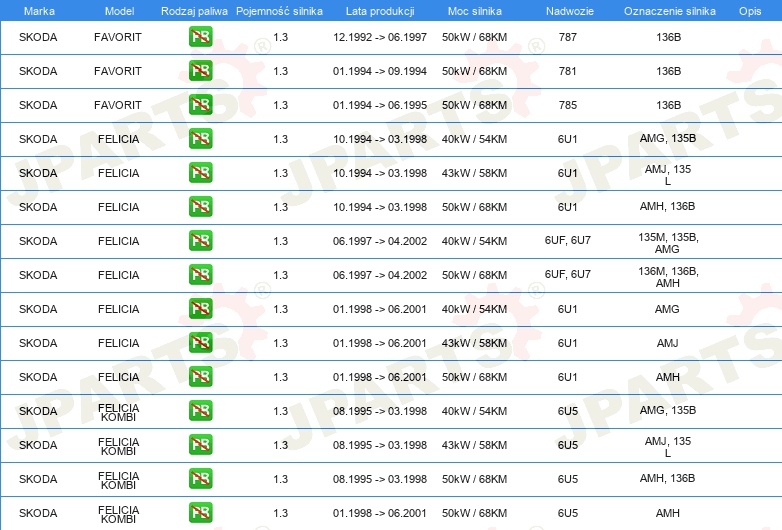782x530 pixels.
Task: Click 43kW / 58KM in the 10.1994 FELICIA row
Action: pyautogui.click(x=474, y=173)
